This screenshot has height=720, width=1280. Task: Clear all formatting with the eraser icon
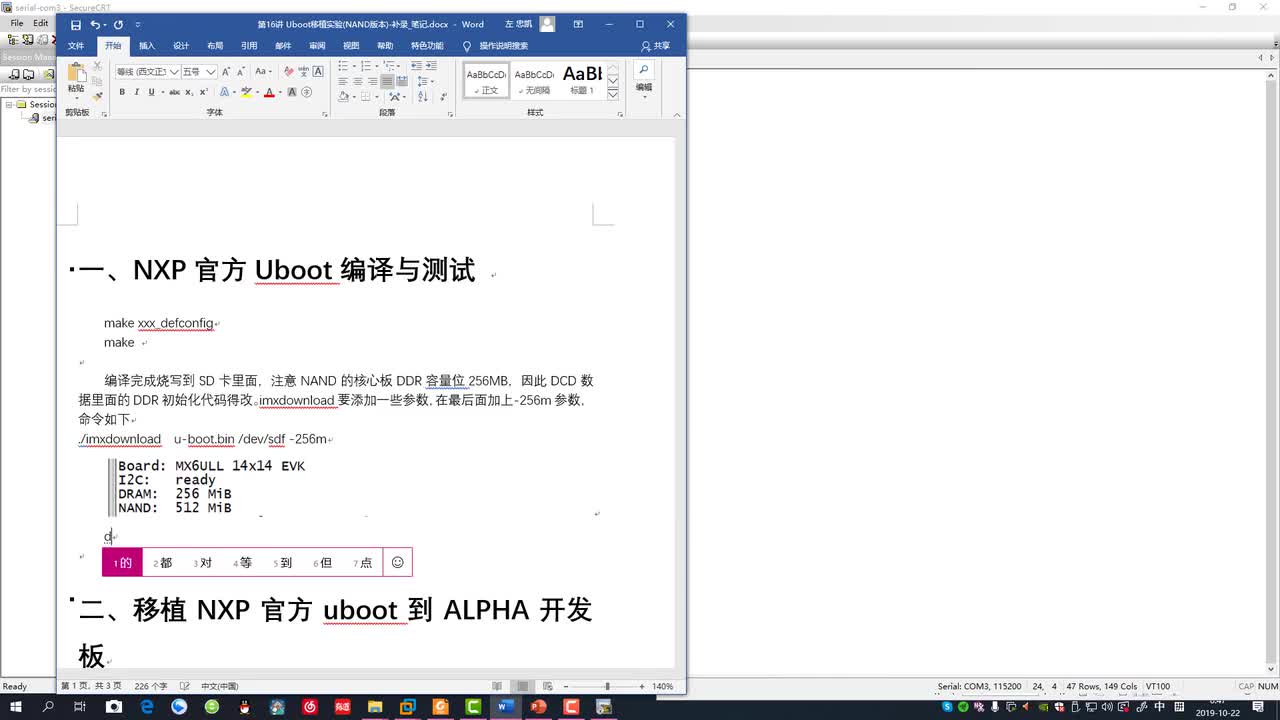point(288,71)
